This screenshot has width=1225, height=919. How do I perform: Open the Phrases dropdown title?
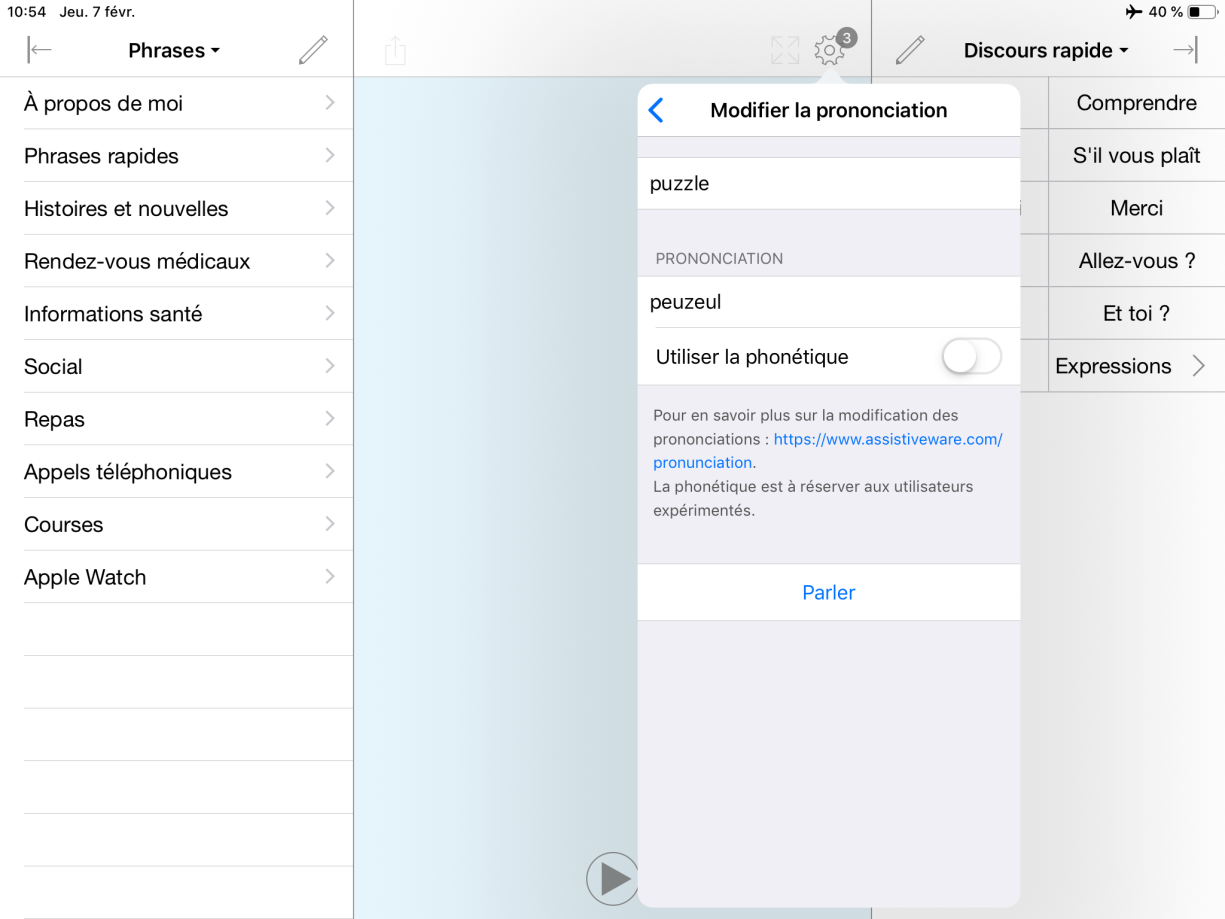point(174,50)
